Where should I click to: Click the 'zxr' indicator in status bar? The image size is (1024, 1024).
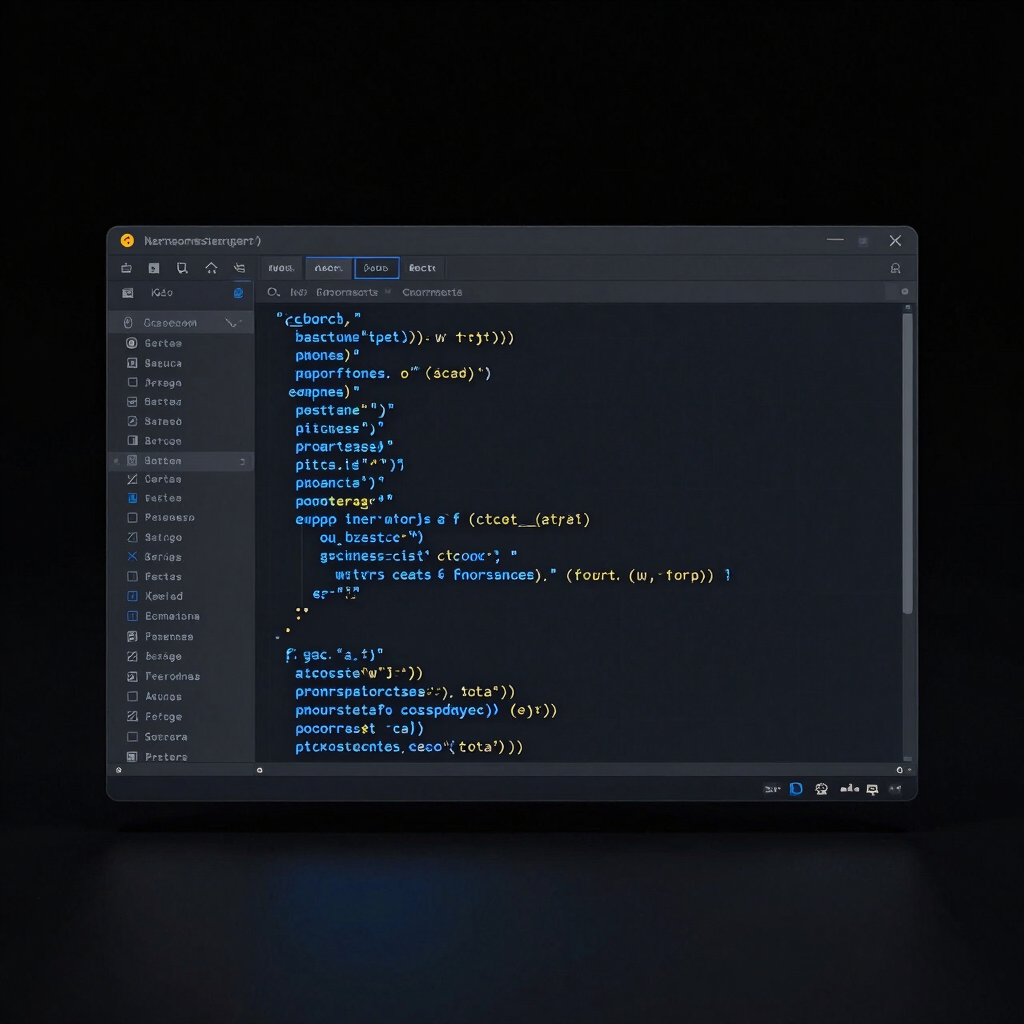pyautogui.click(x=772, y=789)
